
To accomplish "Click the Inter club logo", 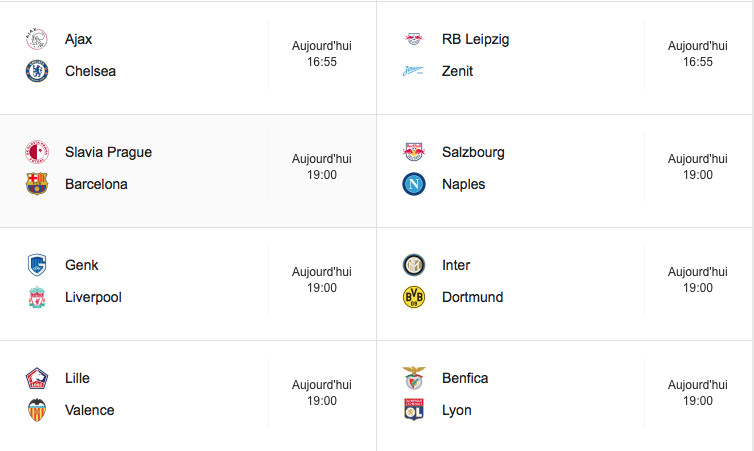I will click(x=413, y=265).
